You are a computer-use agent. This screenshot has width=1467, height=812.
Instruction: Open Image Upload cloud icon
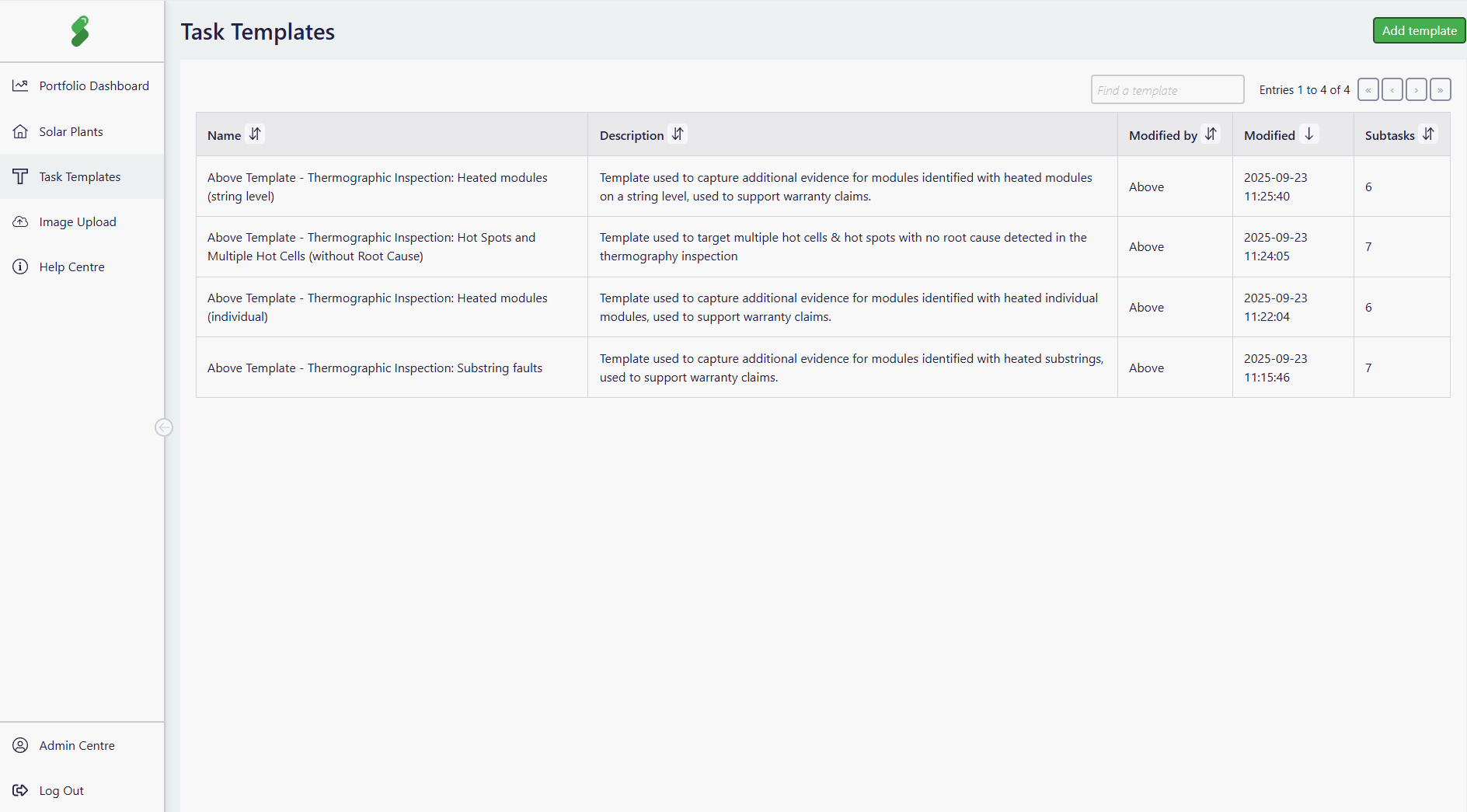tap(20, 221)
